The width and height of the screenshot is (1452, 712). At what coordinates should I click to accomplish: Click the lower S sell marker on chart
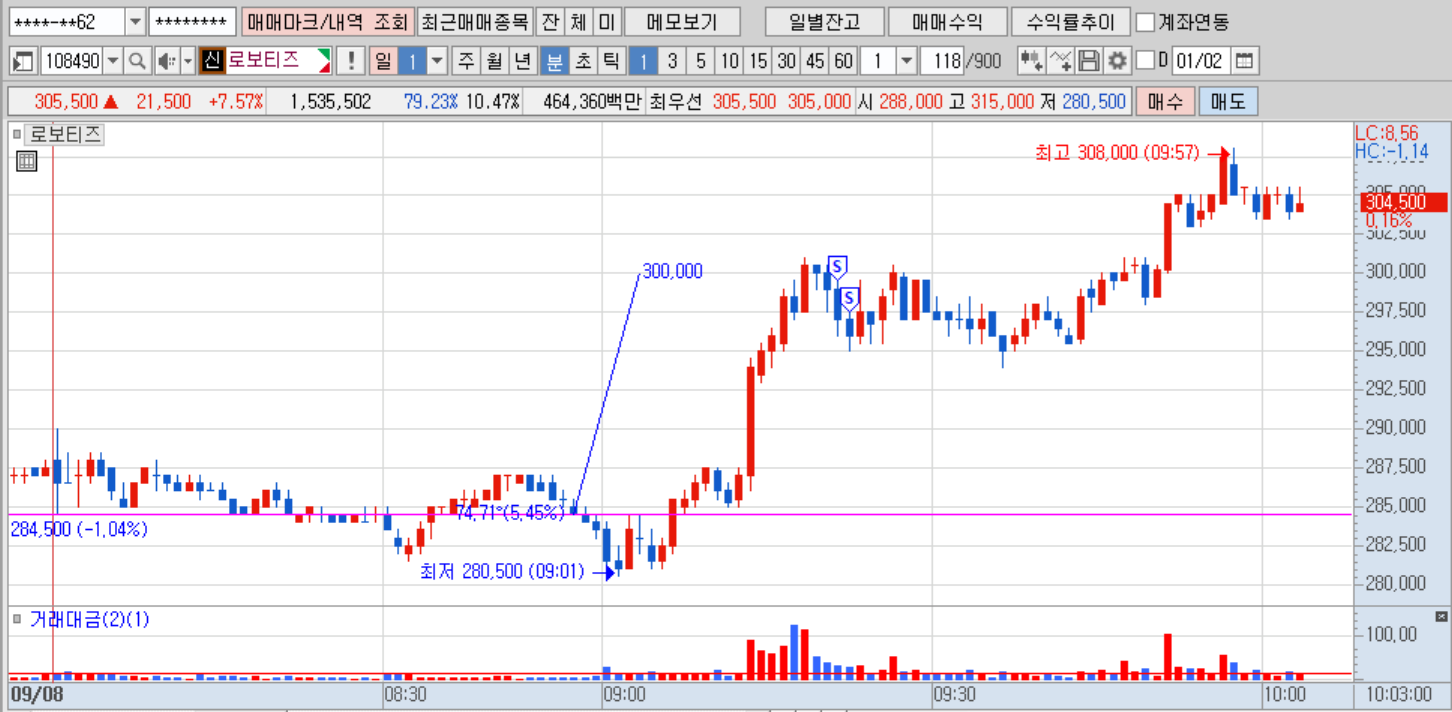[849, 298]
